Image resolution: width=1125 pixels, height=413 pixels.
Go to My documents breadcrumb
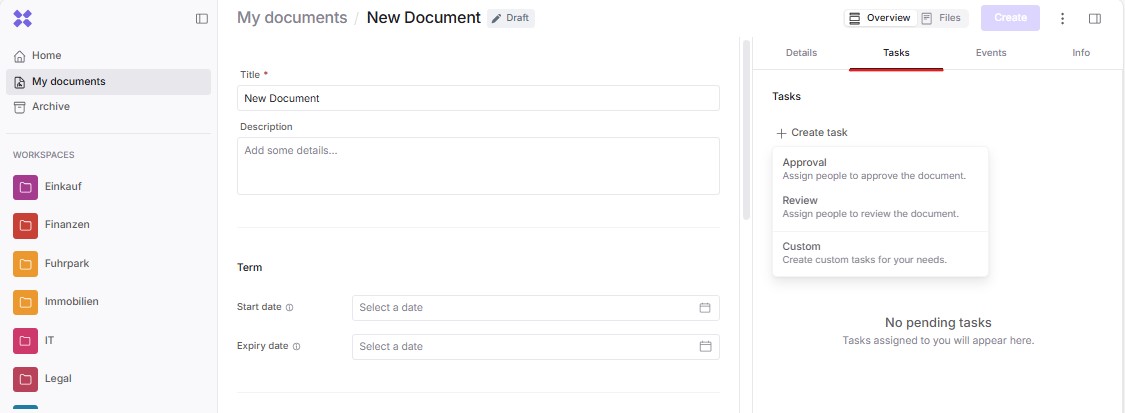pos(292,18)
